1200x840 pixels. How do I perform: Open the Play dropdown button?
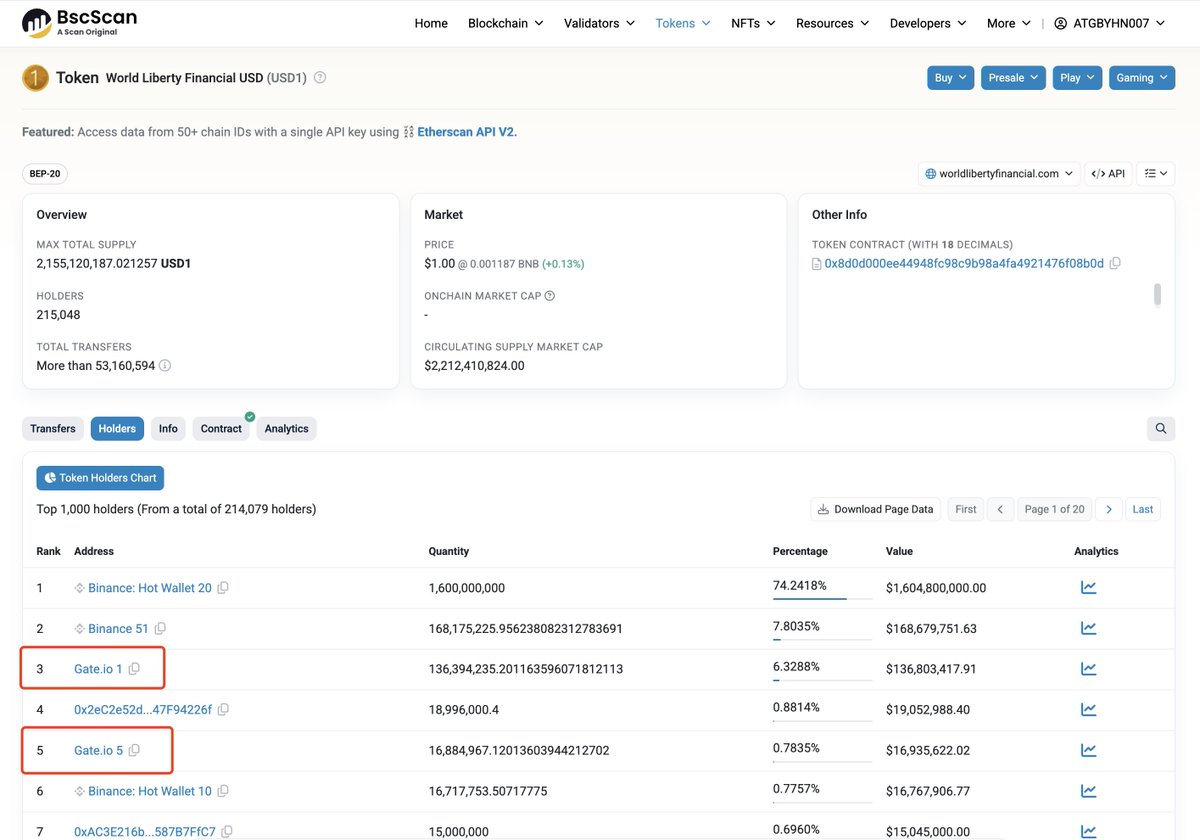[1077, 78]
